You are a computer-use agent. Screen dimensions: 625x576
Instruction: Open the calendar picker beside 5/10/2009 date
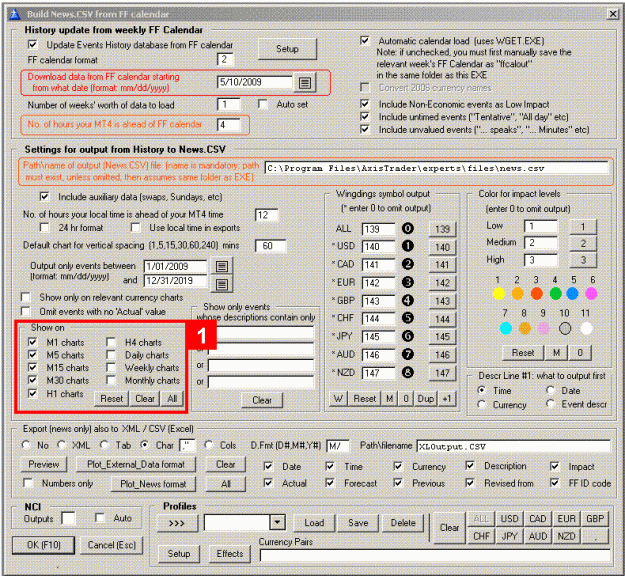pyautogui.click(x=305, y=83)
